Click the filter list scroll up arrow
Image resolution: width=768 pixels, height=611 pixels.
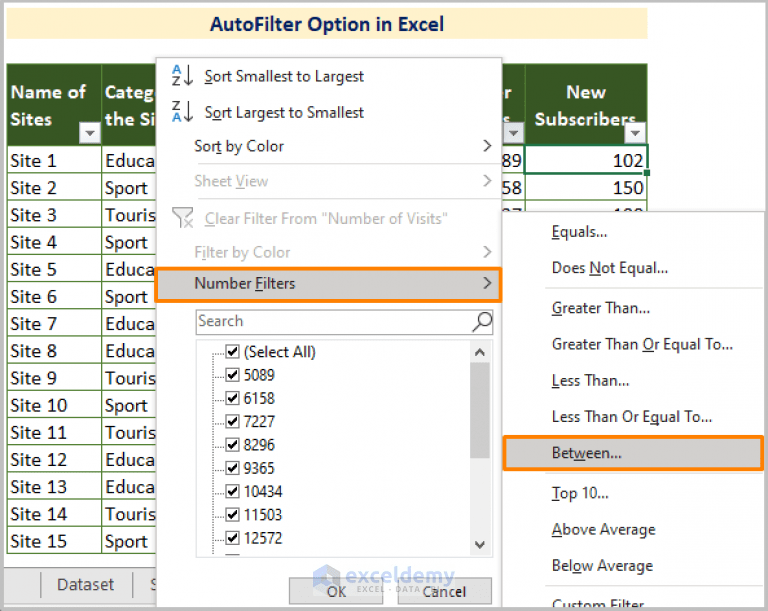pos(480,352)
